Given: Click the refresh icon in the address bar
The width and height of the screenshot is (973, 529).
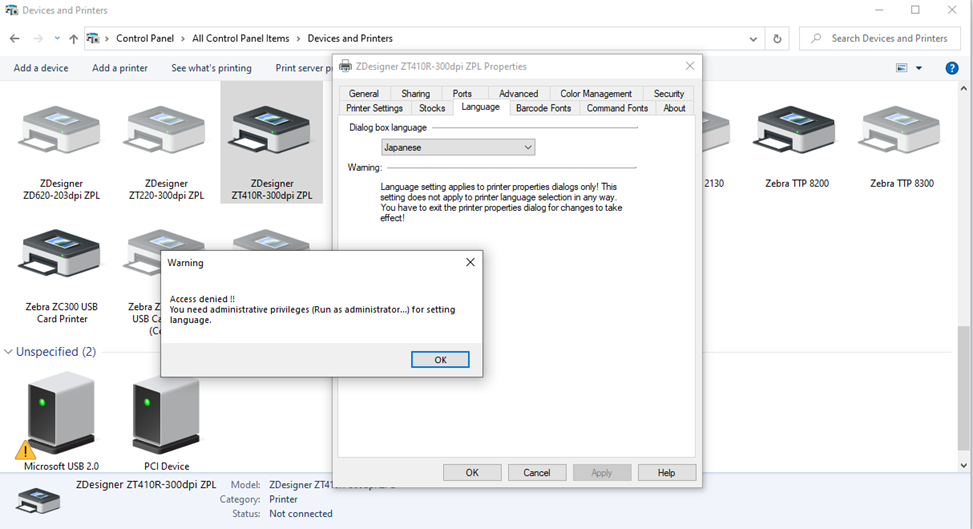Looking at the screenshot, I should (x=777, y=38).
